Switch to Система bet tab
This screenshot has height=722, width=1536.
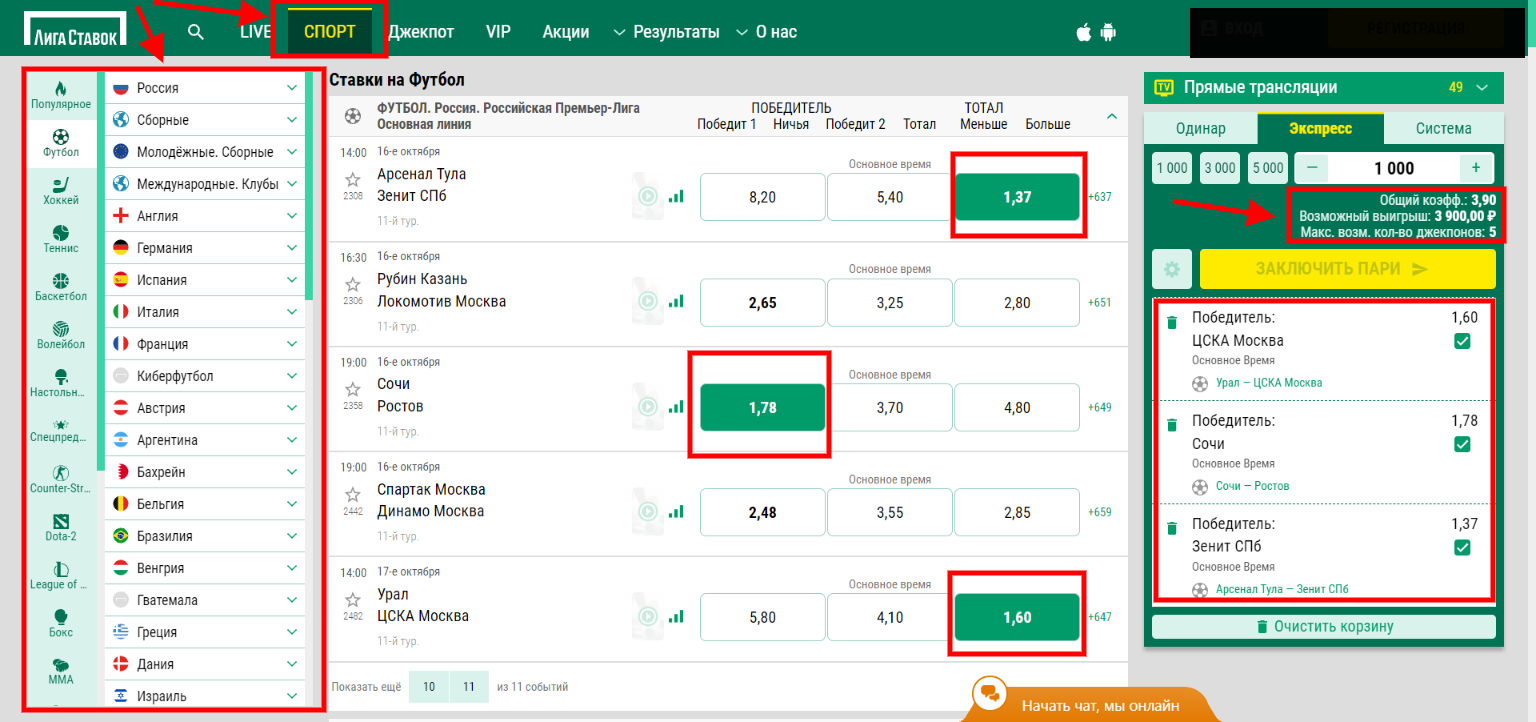click(x=1443, y=128)
